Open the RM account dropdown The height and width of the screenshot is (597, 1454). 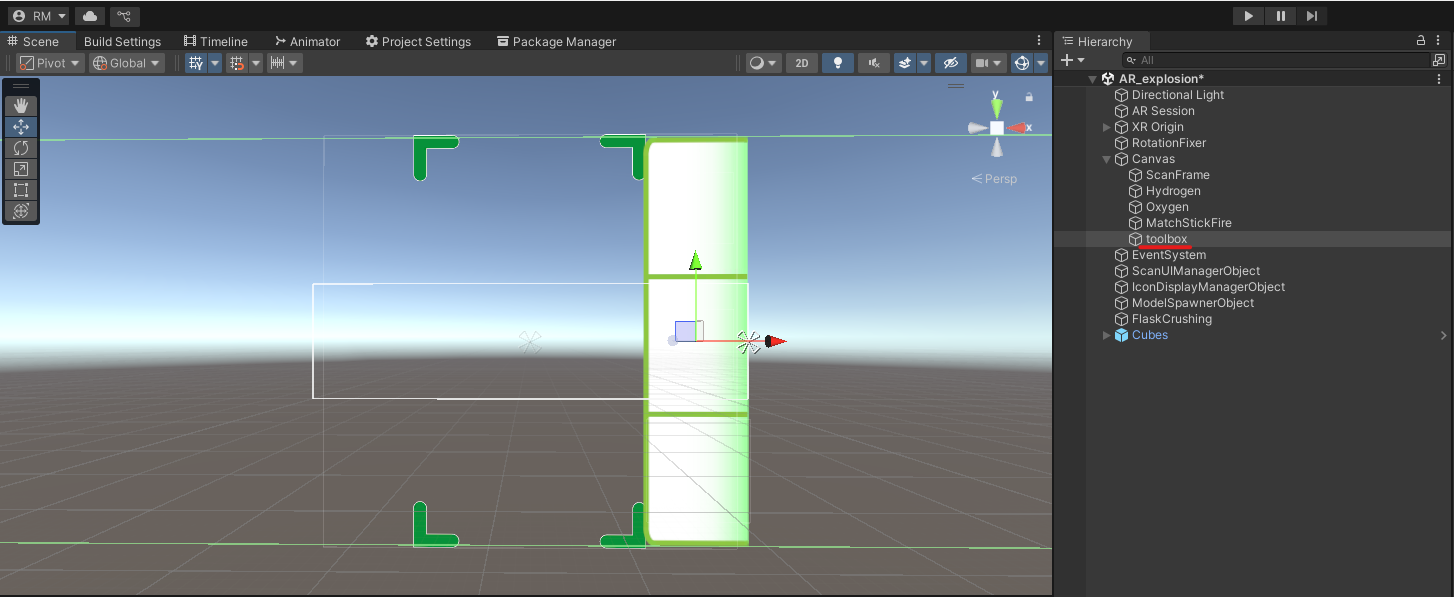pos(39,16)
